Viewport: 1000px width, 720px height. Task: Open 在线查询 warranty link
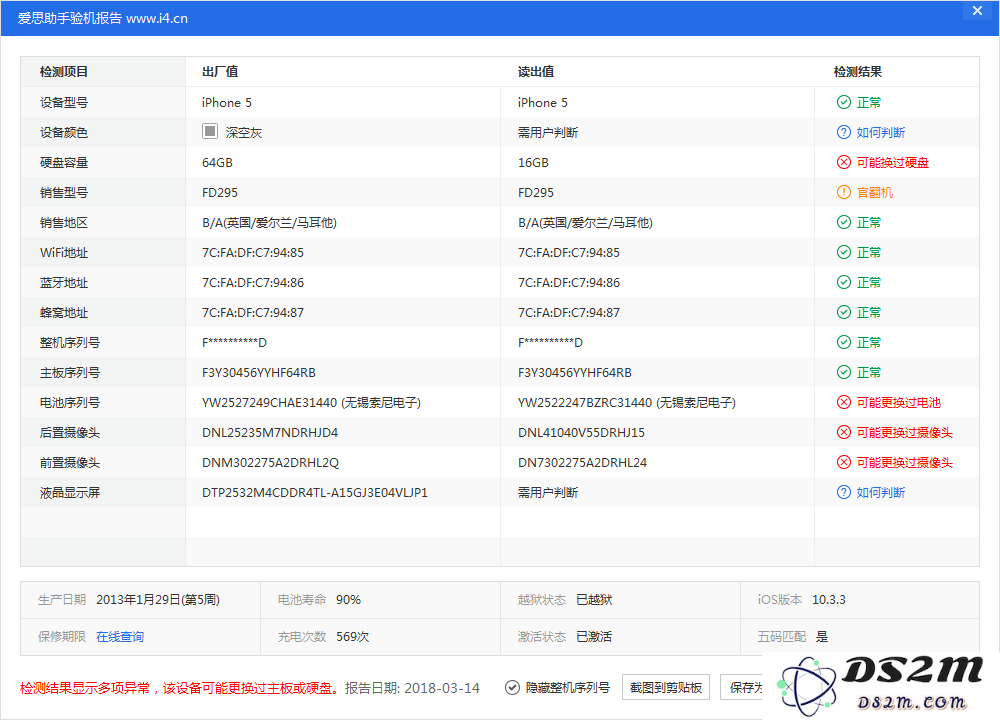120,636
